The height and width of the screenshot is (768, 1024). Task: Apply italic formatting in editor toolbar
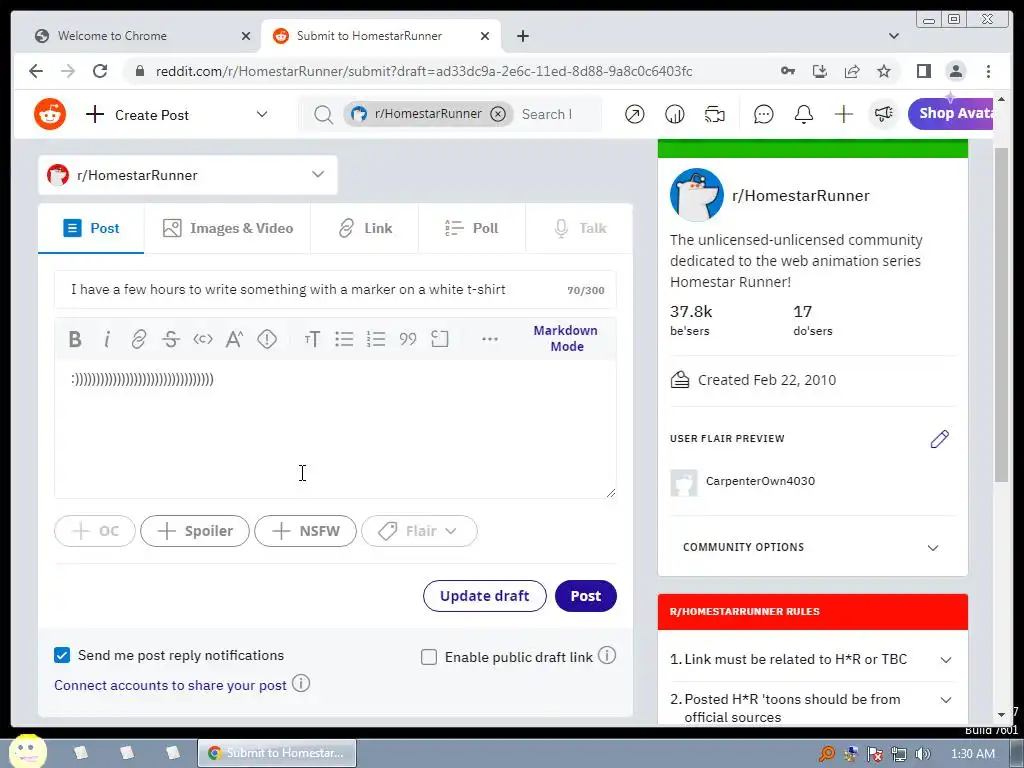point(107,339)
